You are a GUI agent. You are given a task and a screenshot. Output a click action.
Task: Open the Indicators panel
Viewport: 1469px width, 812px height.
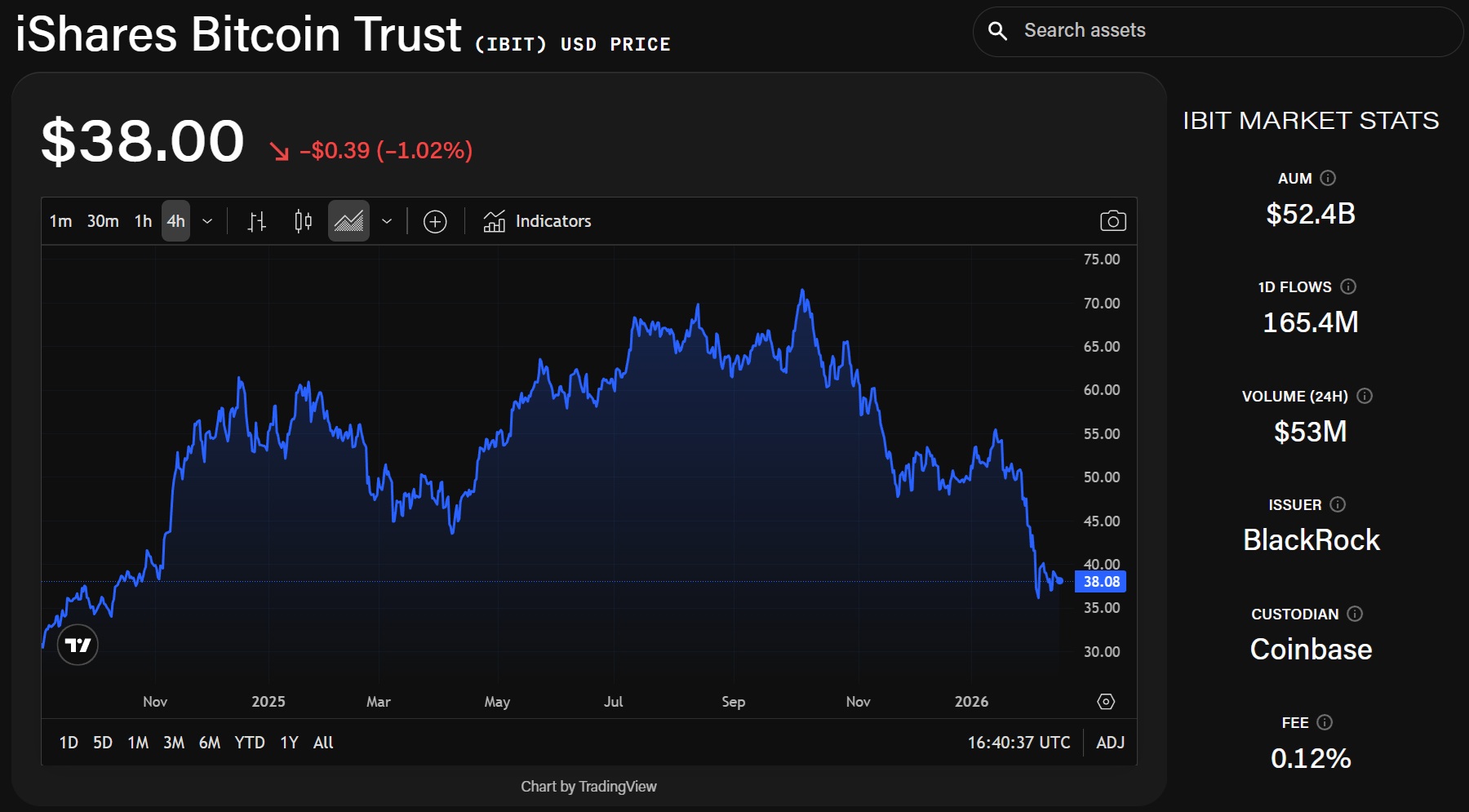[538, 221]
